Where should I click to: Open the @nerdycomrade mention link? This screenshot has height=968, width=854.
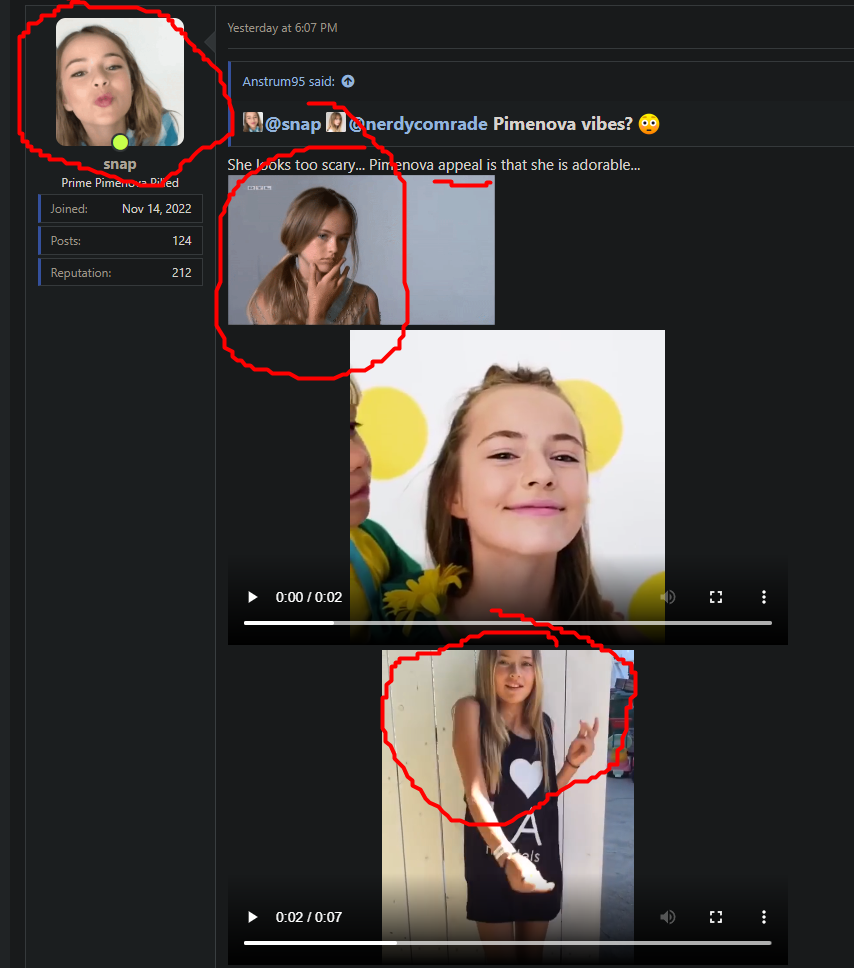click(418, 124)
